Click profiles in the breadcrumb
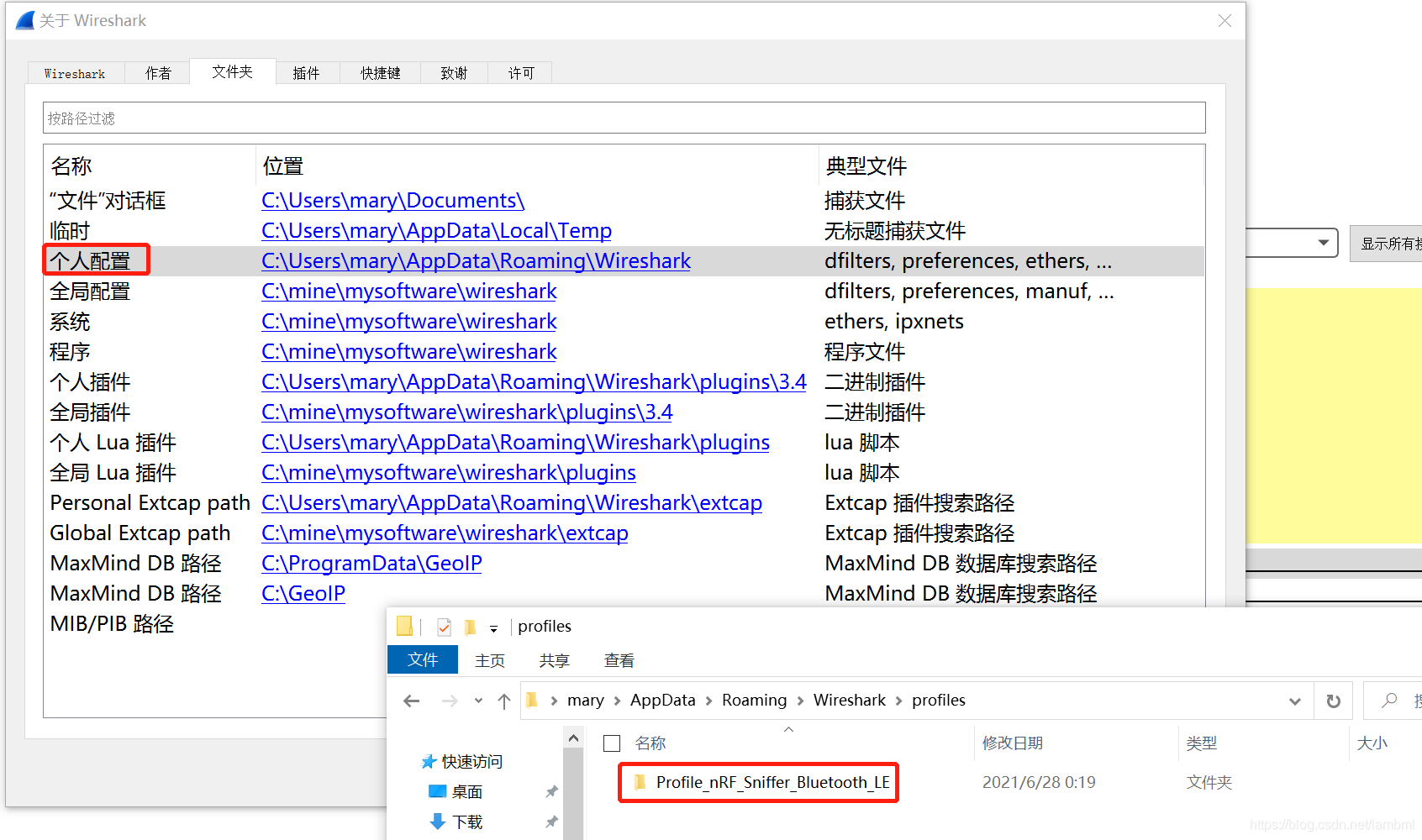The image size is (1422, 840). pyautogui.click(x=939, y=700)
